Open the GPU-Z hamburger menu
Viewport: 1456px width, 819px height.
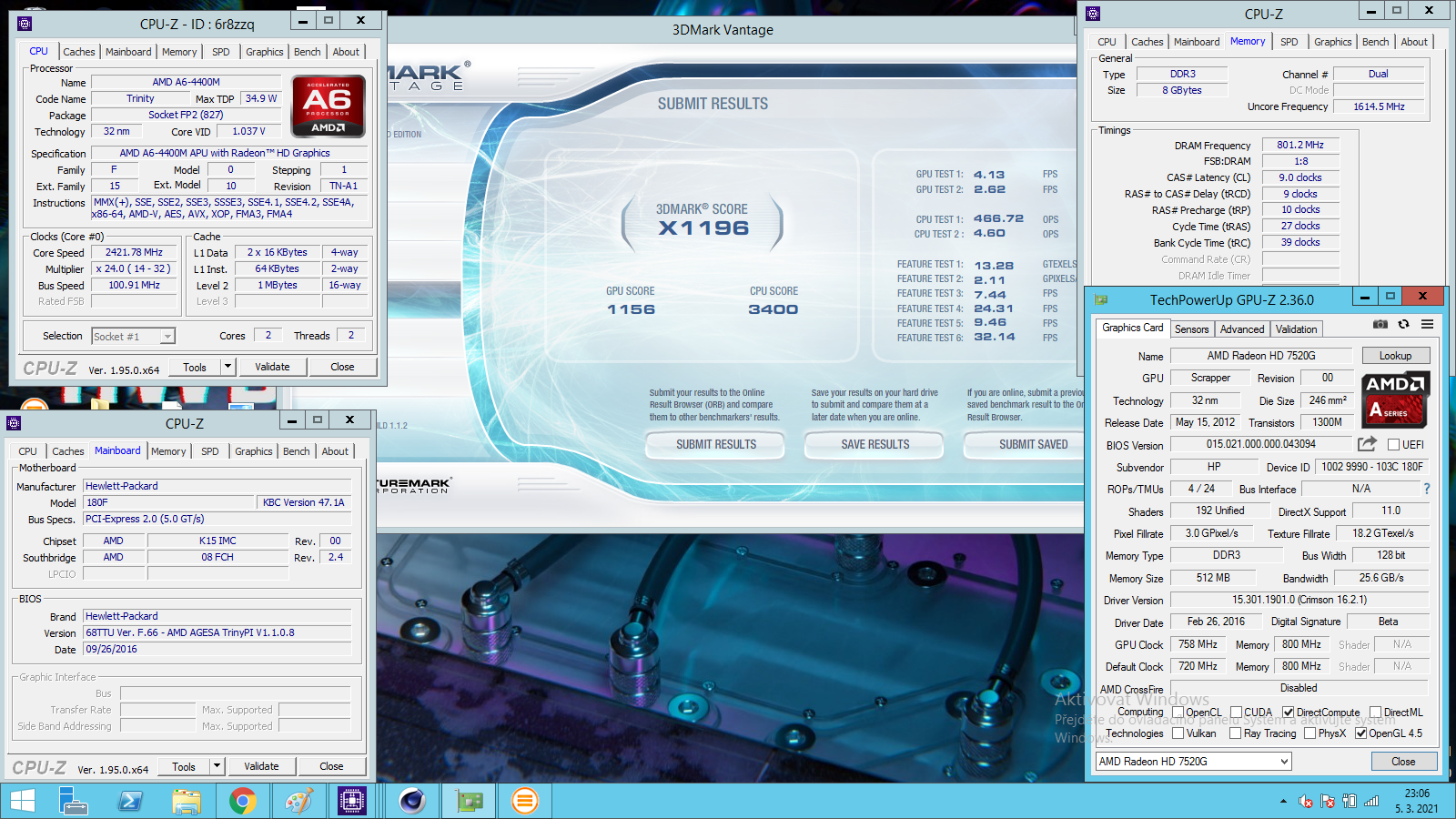tap(1428, 324)
